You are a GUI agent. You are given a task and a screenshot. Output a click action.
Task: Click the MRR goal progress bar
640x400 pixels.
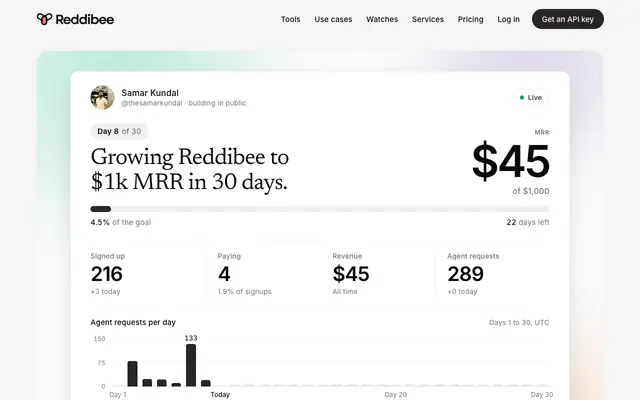320,209
